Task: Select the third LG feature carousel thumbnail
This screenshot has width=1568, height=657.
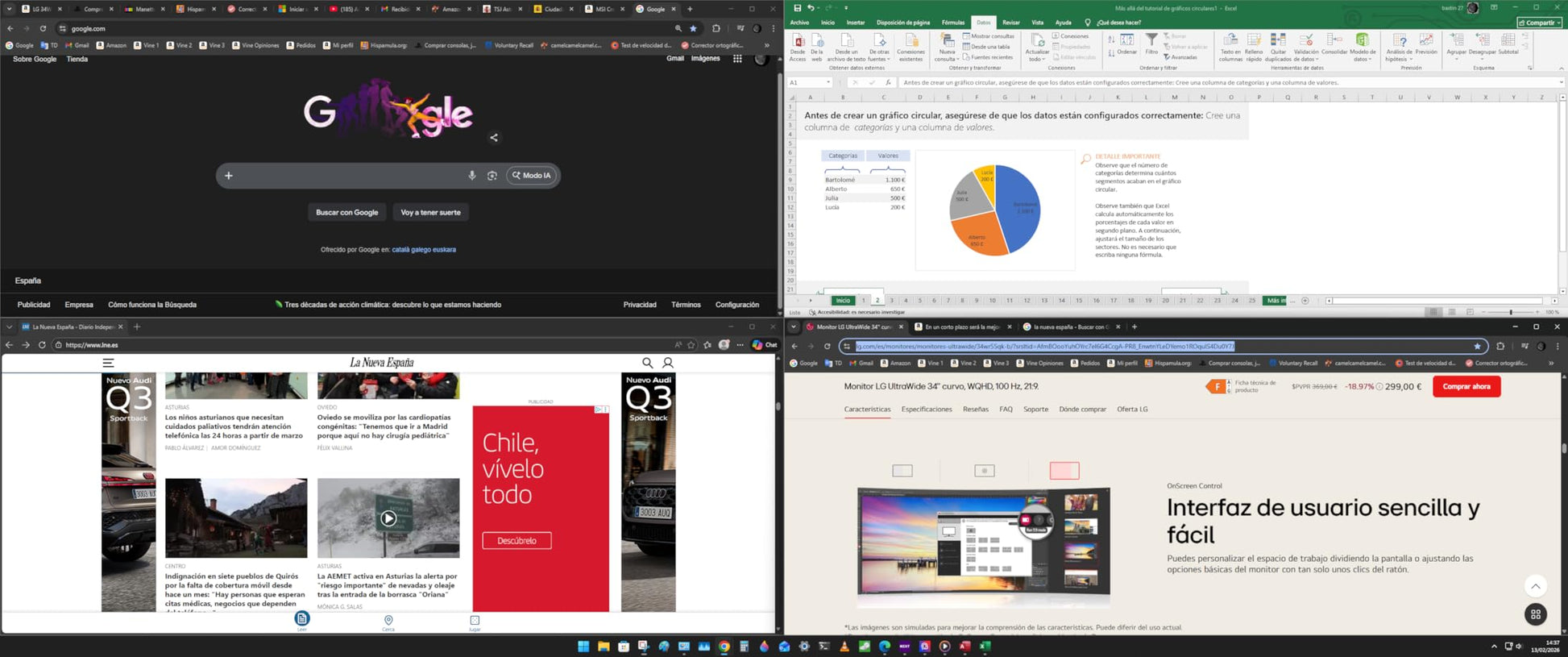Action: click(1064, 471)
